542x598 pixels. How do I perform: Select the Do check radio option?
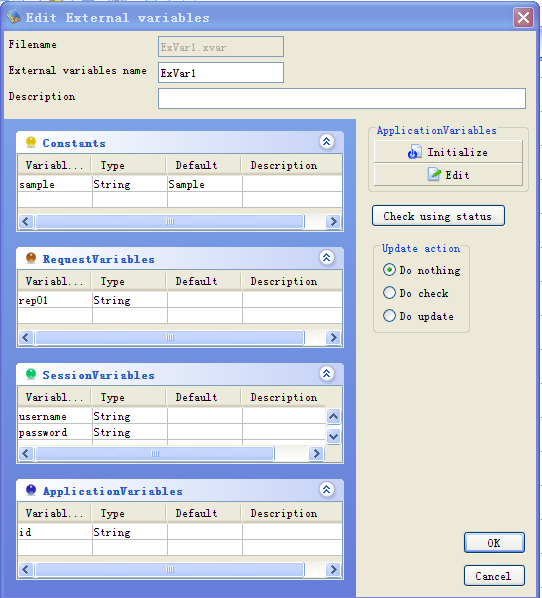click(x=389, y=293)
